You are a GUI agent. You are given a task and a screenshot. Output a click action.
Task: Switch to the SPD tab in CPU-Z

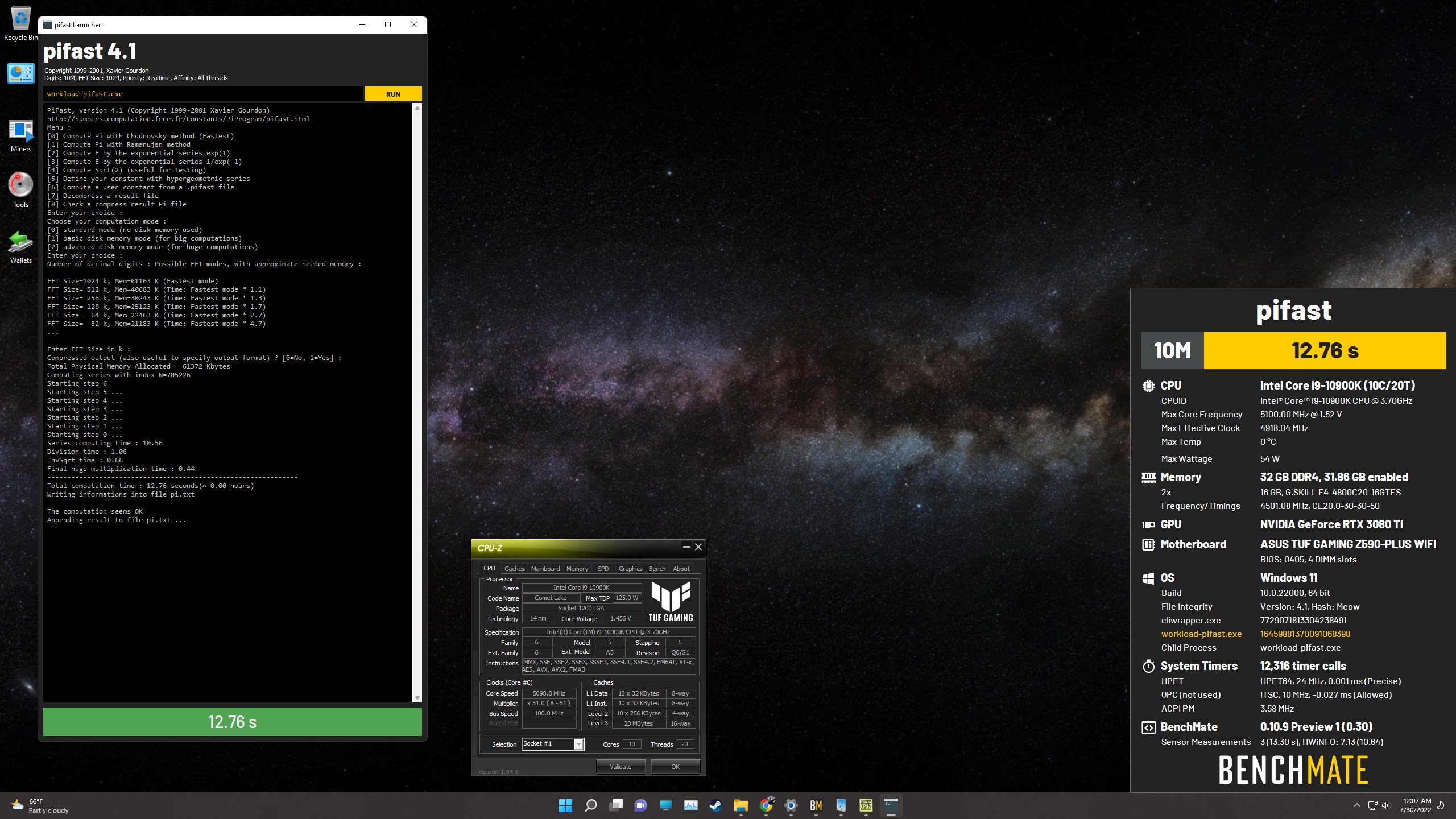(x=603, y=569)
